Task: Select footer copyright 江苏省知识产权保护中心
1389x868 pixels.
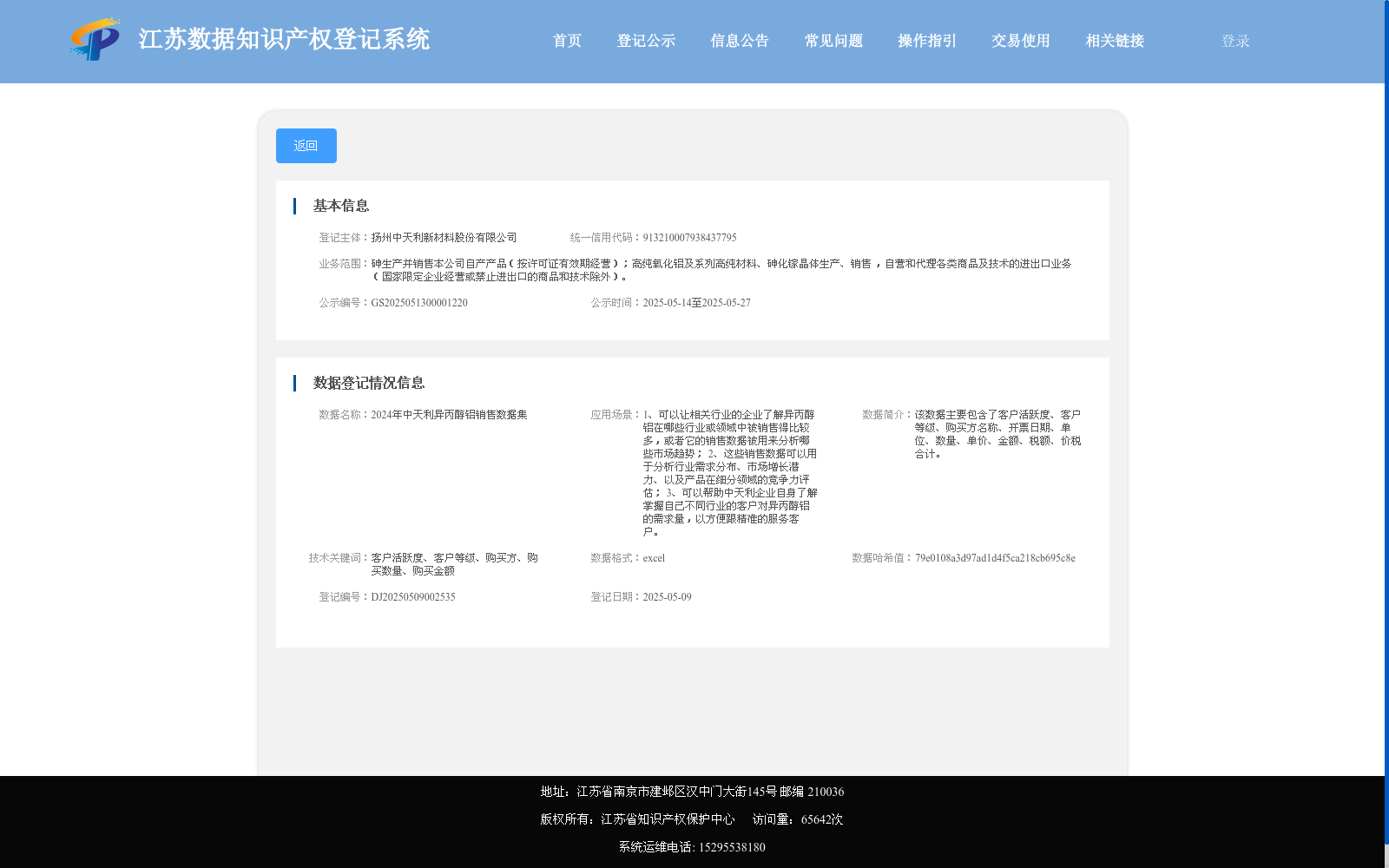Action: pos(668,819)
